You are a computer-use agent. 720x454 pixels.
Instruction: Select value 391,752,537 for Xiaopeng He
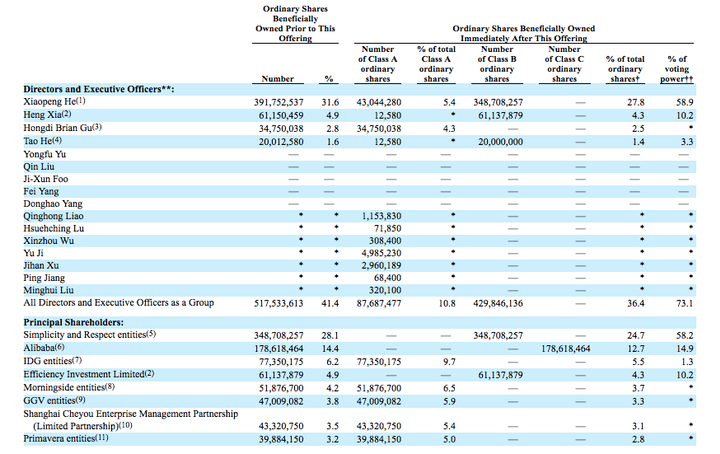[x=279, y=102]
